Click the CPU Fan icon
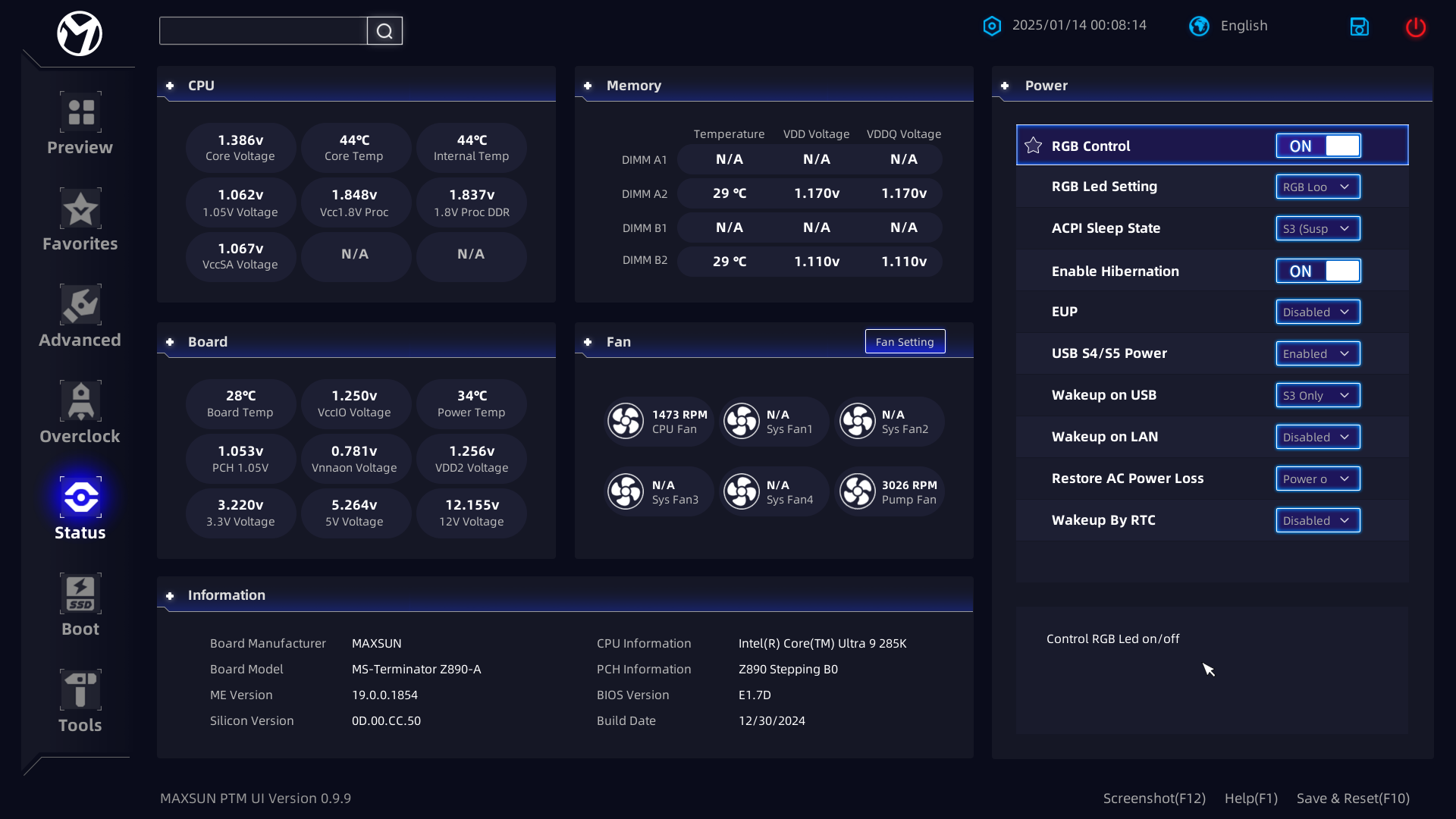This screenshot has height=819, width=1456. [626, 422]
